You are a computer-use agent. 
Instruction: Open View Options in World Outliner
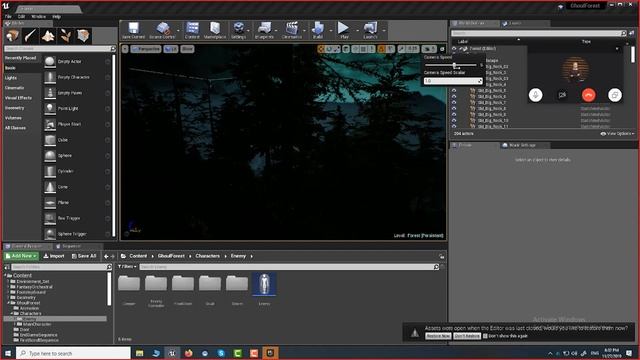[x=618, y=133]
